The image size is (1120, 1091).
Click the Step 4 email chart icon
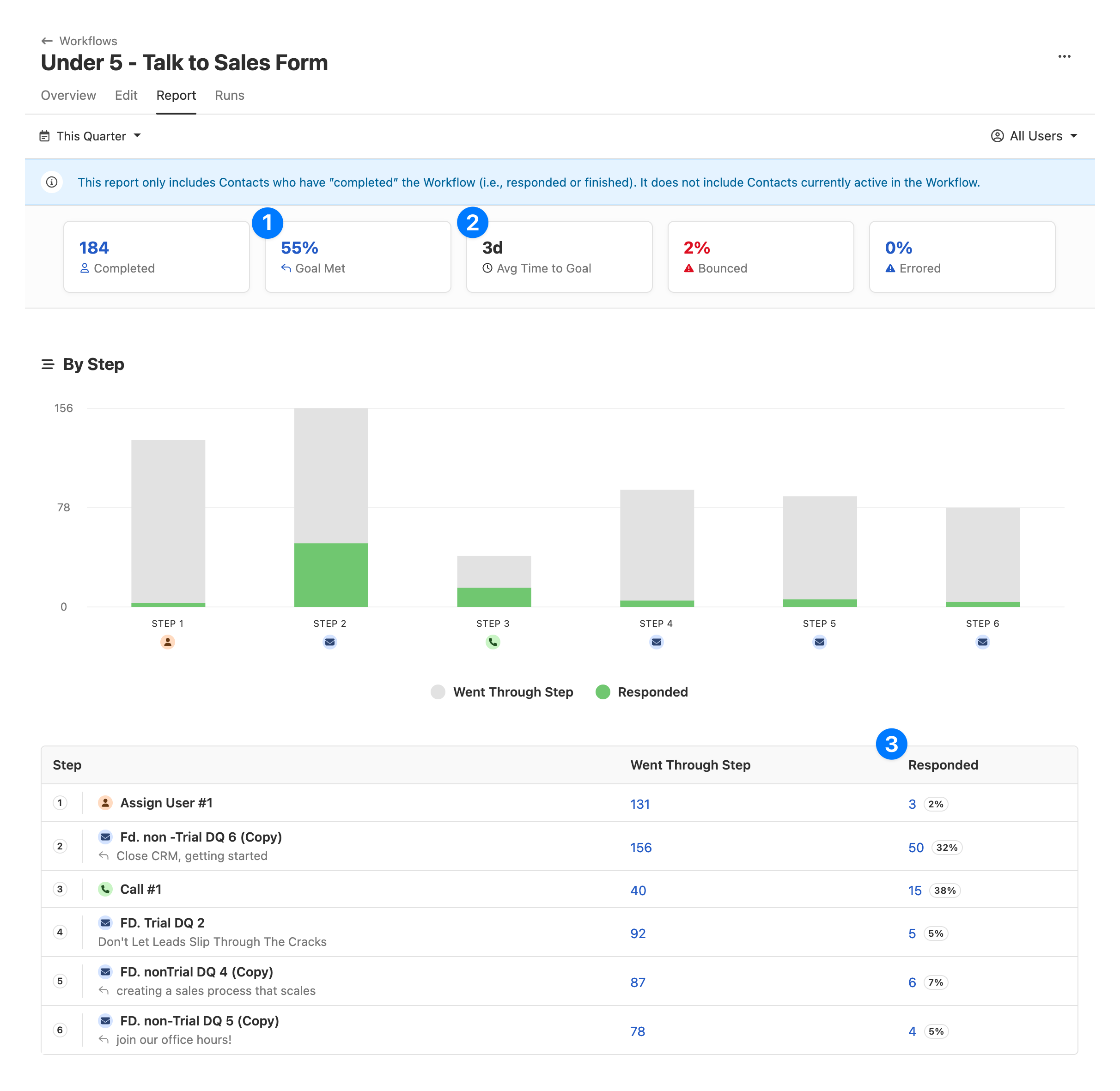coord(656,642)
